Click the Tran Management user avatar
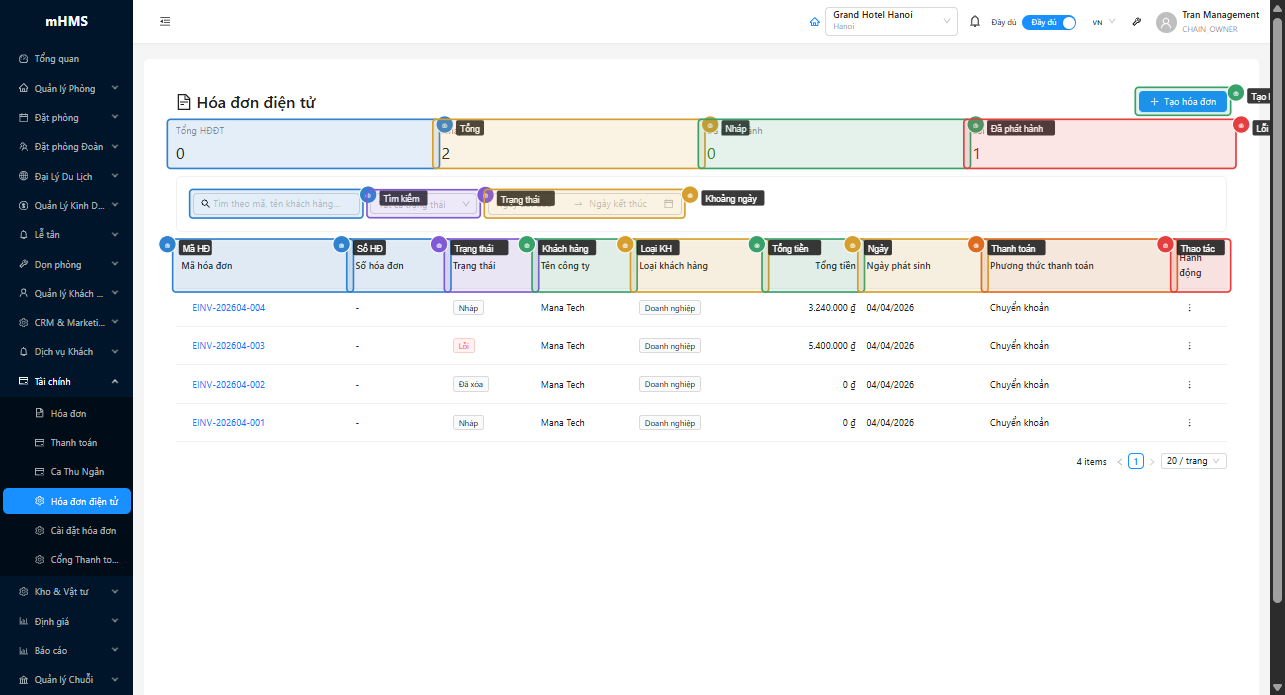The image size is (1285, 695). [1166, 22]
